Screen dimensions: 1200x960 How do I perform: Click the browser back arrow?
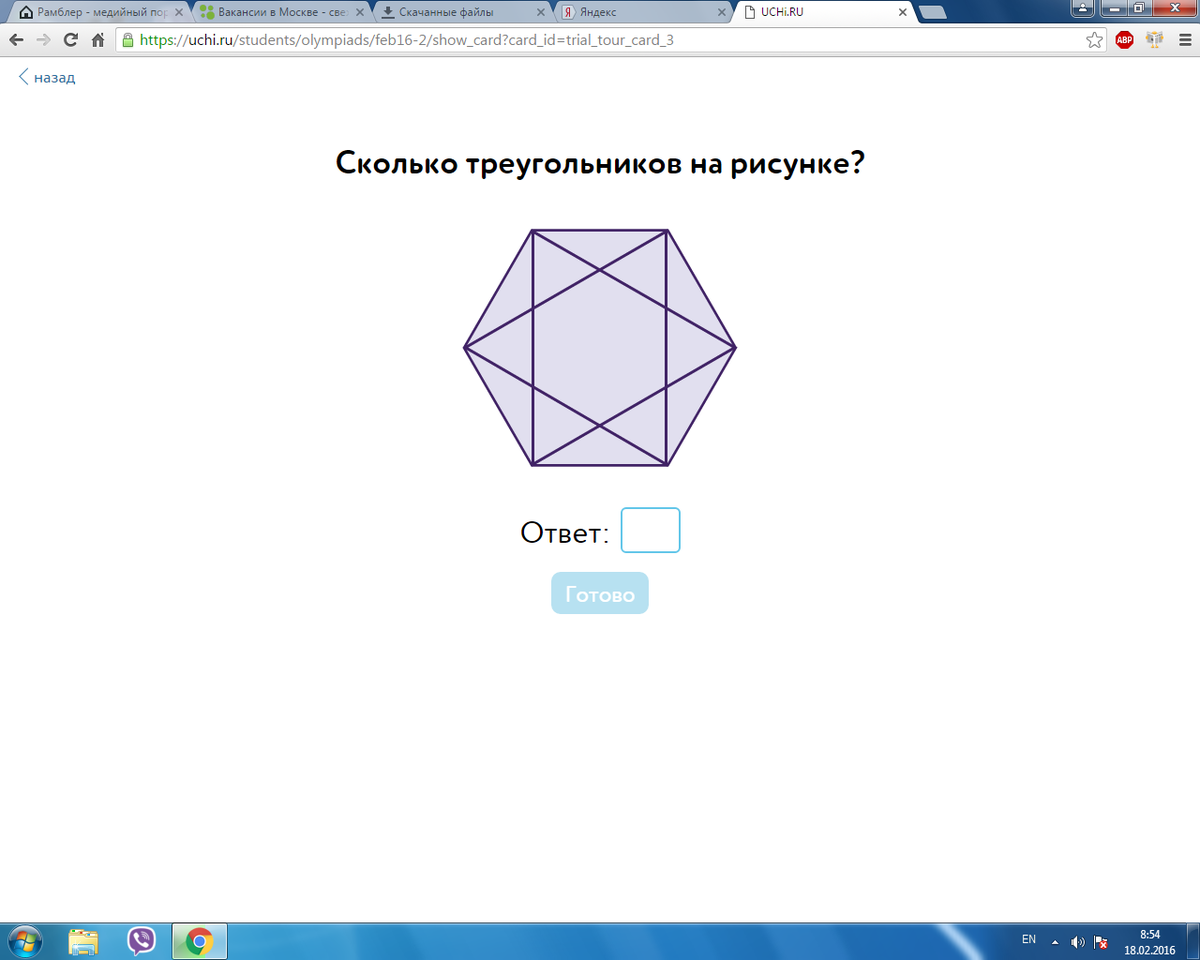(16, 40)
